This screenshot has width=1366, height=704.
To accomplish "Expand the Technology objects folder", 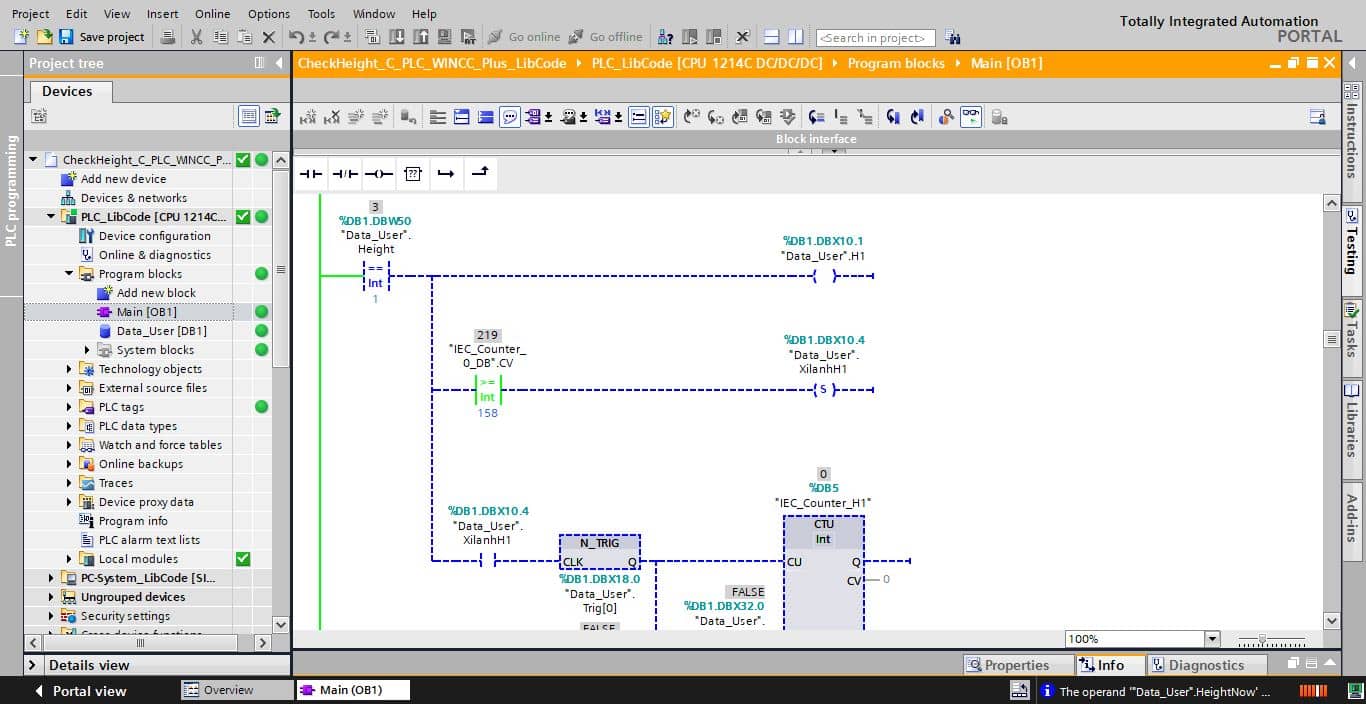I will coord(69,369).
